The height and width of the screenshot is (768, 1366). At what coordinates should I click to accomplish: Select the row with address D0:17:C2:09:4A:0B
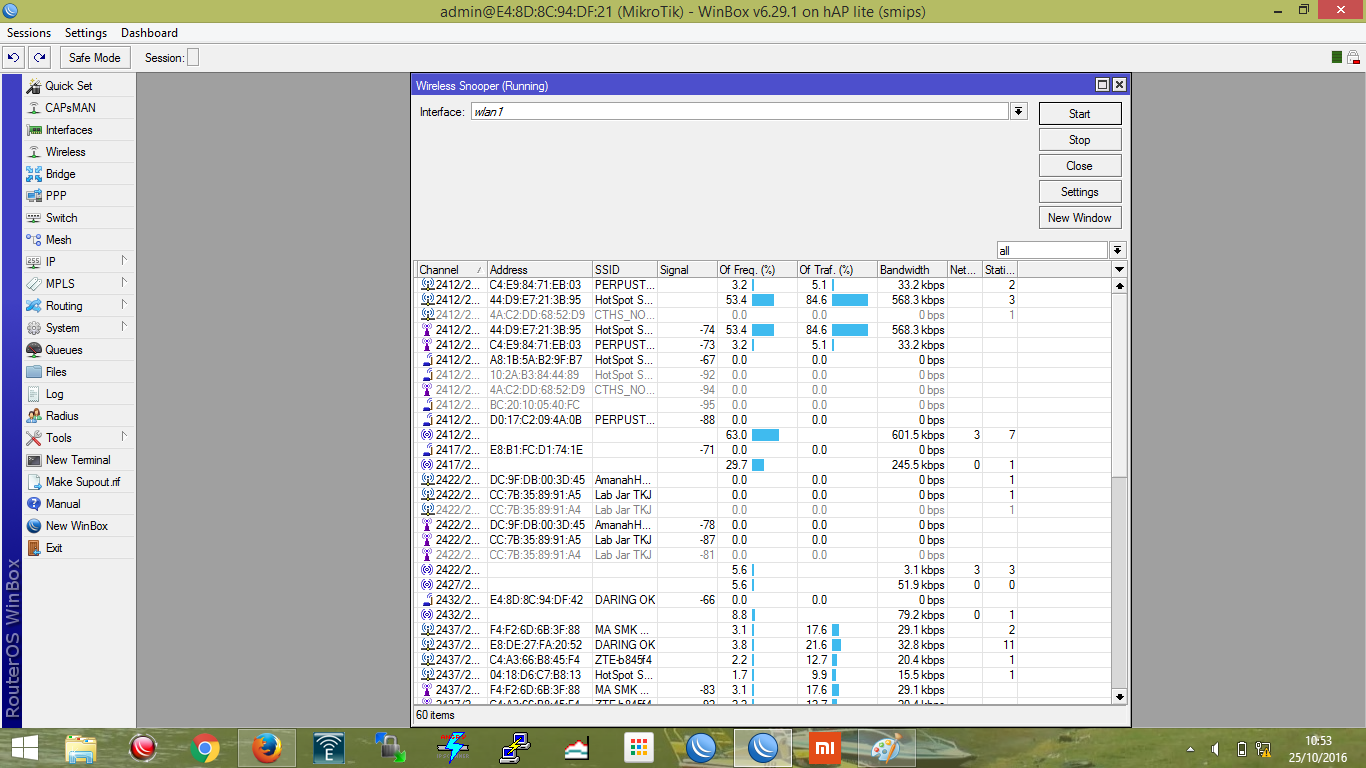click(763, 420)
